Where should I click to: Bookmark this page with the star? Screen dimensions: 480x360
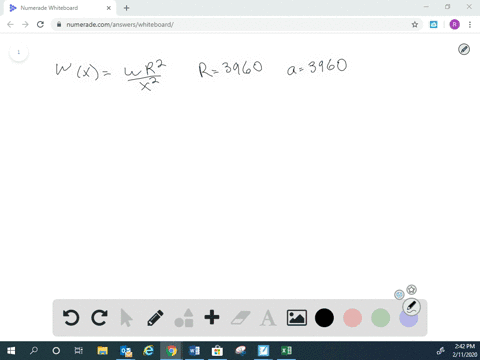click(415, 25)
